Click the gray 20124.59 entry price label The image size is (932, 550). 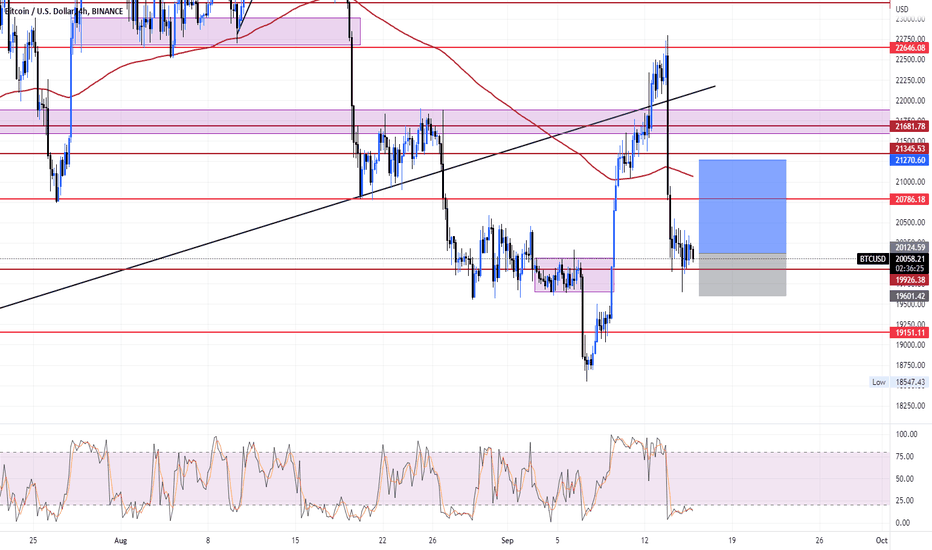[x=909, y=247]
